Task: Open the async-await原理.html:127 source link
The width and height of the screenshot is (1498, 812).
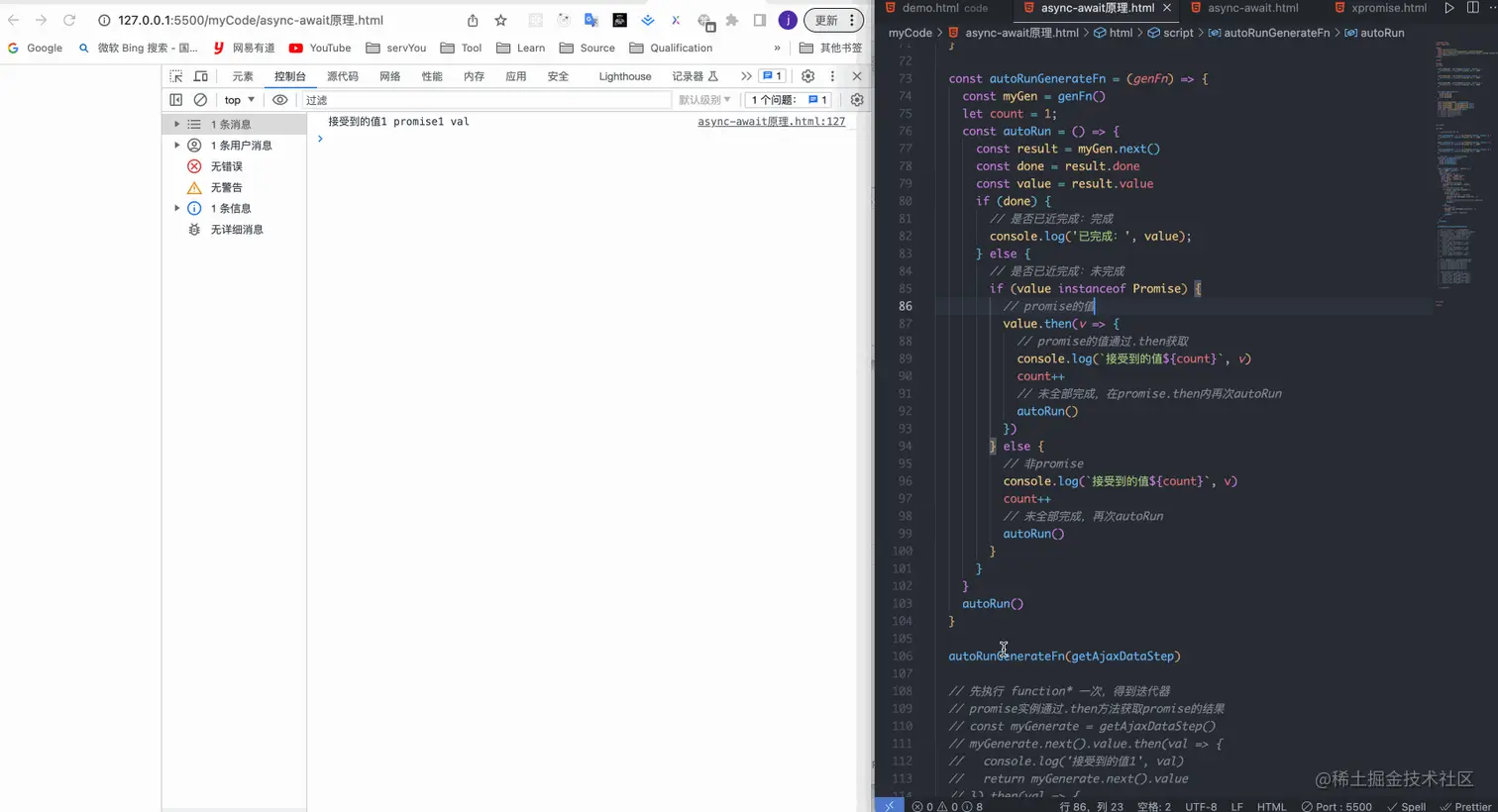Action: tap(771, 122)
